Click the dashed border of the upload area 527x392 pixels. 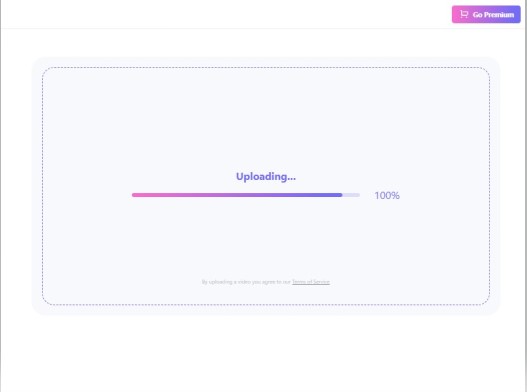tap(266, 67)
